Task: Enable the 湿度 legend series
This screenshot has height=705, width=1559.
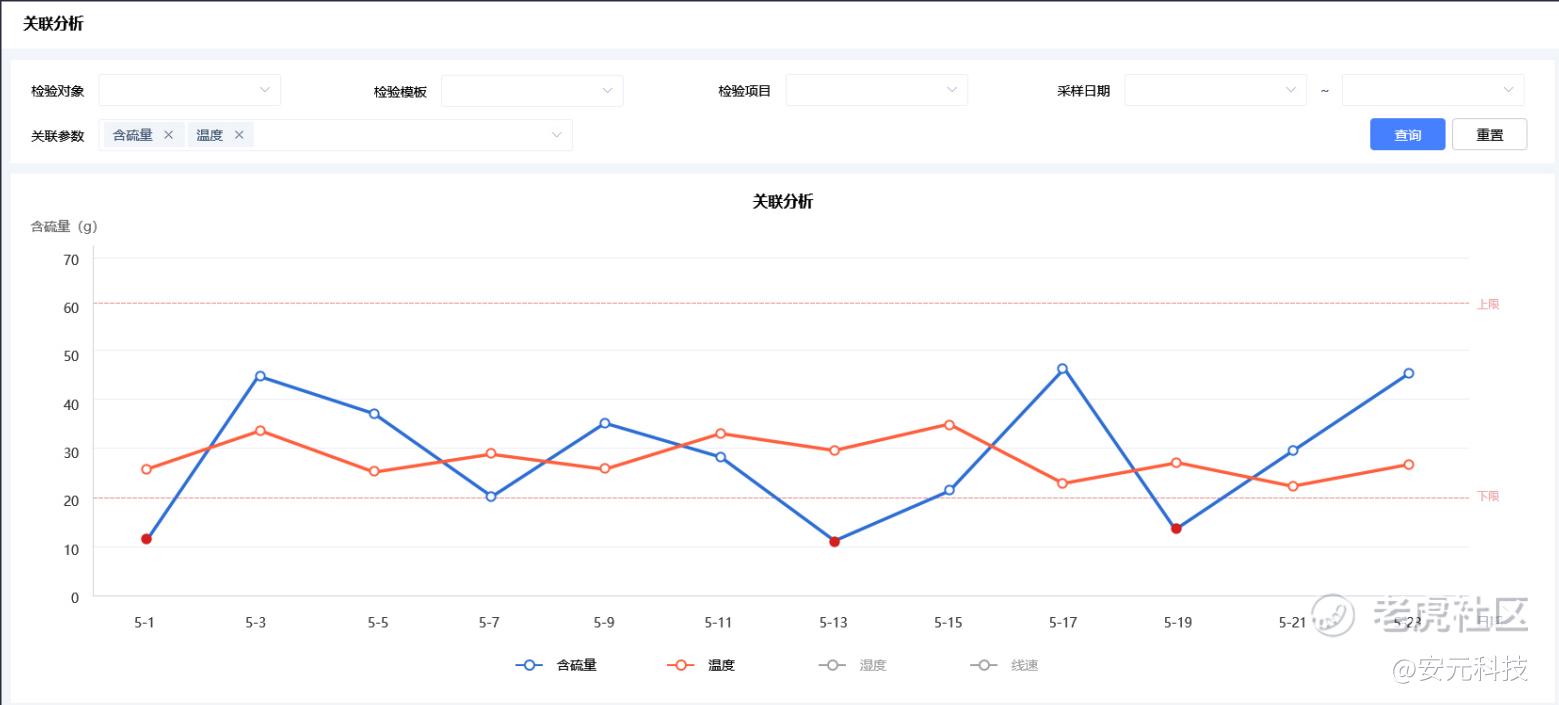Action: click(852, 665)
